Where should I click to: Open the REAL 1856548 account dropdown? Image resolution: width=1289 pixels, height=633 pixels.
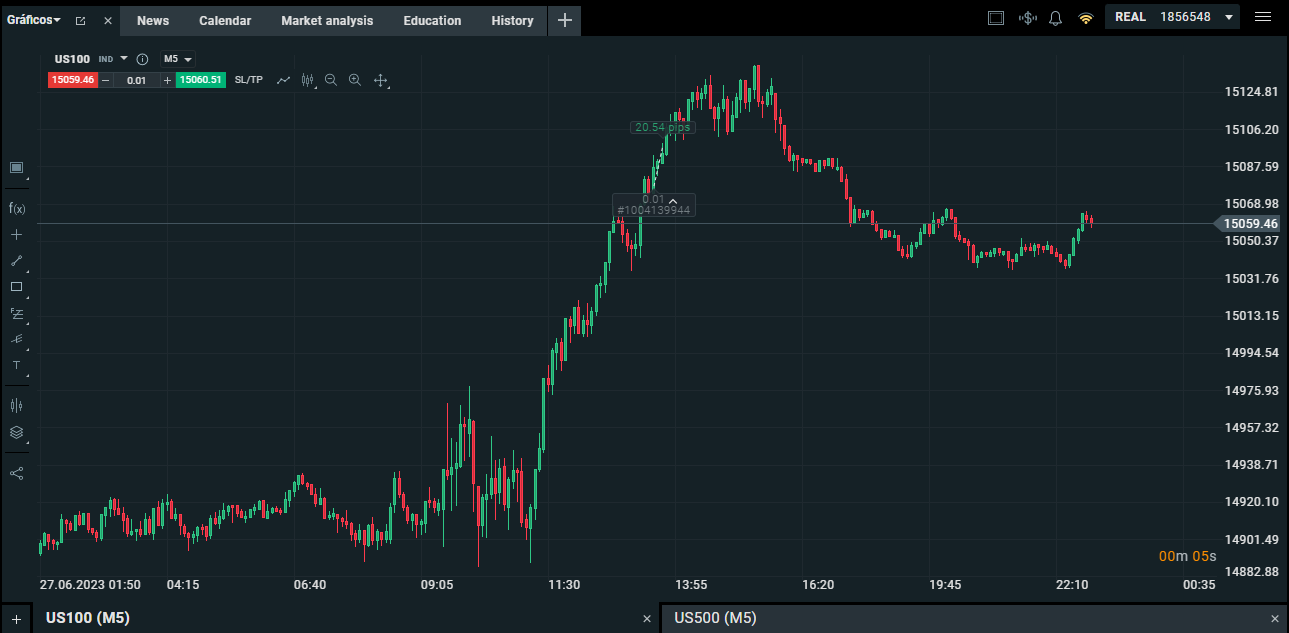[x=1172, y=17]
